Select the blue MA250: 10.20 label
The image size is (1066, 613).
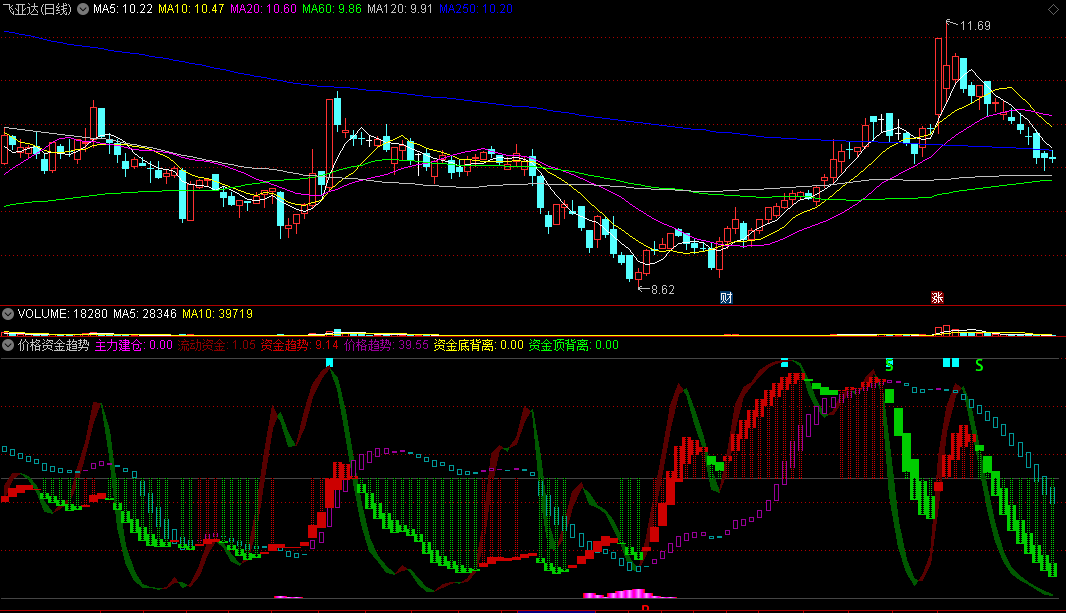476,10
